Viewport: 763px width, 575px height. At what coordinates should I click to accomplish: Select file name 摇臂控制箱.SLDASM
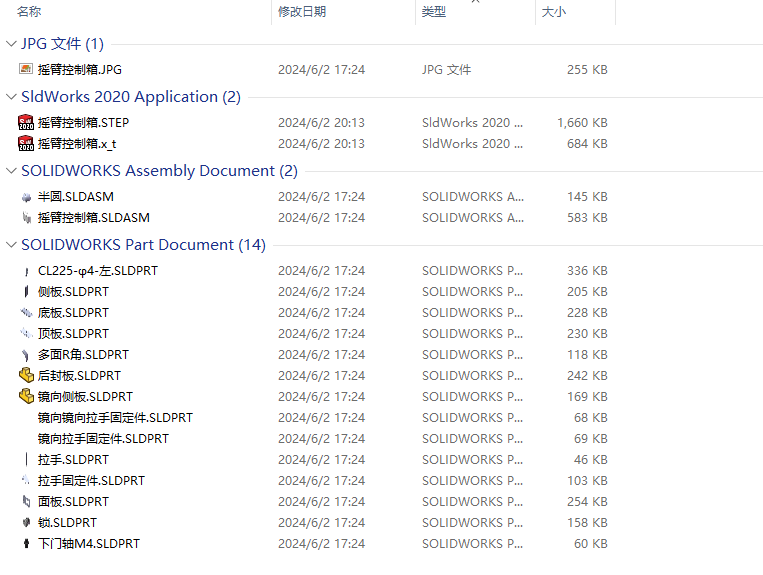93,217
